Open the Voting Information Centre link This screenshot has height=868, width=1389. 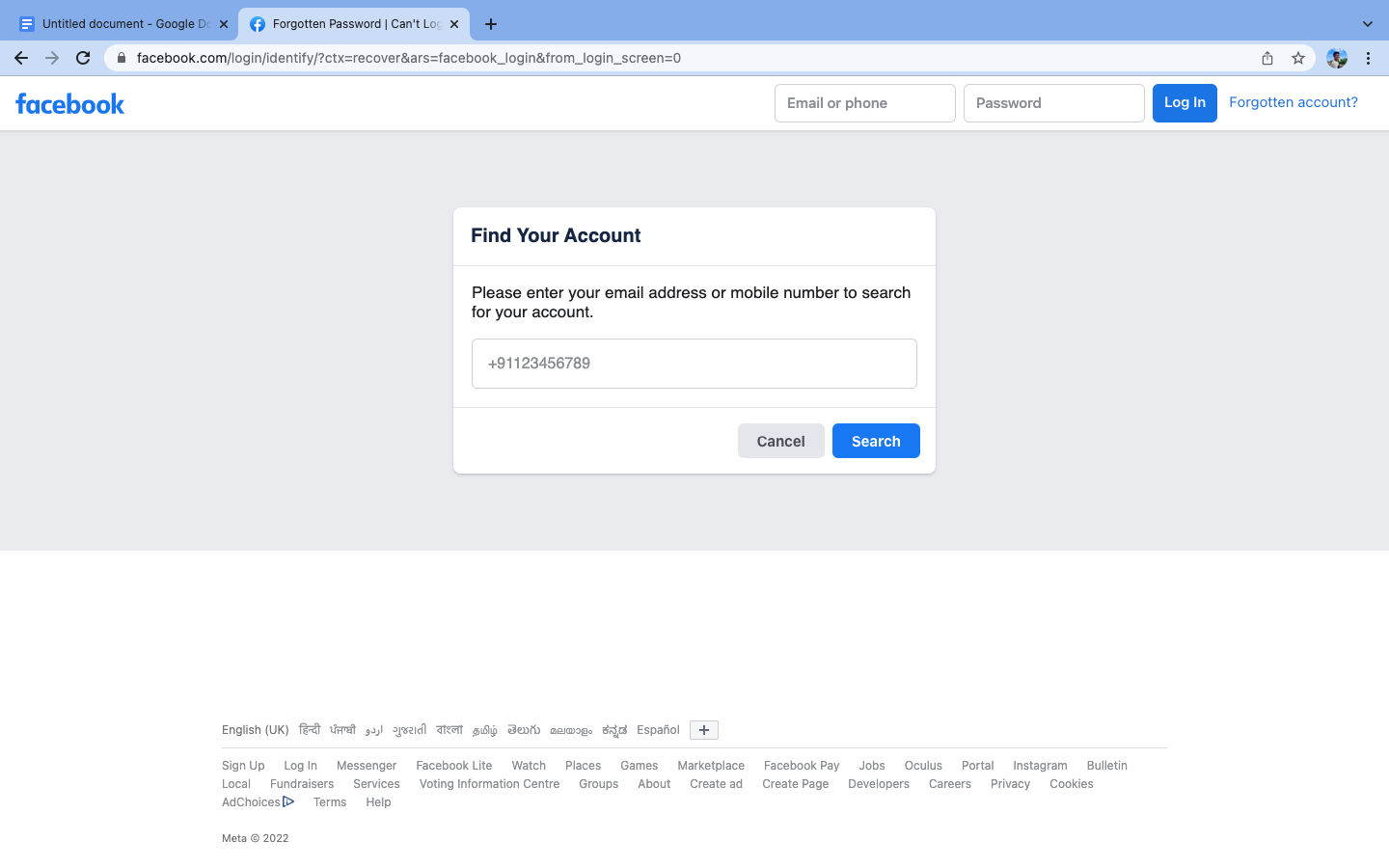(x=490, y=784)
